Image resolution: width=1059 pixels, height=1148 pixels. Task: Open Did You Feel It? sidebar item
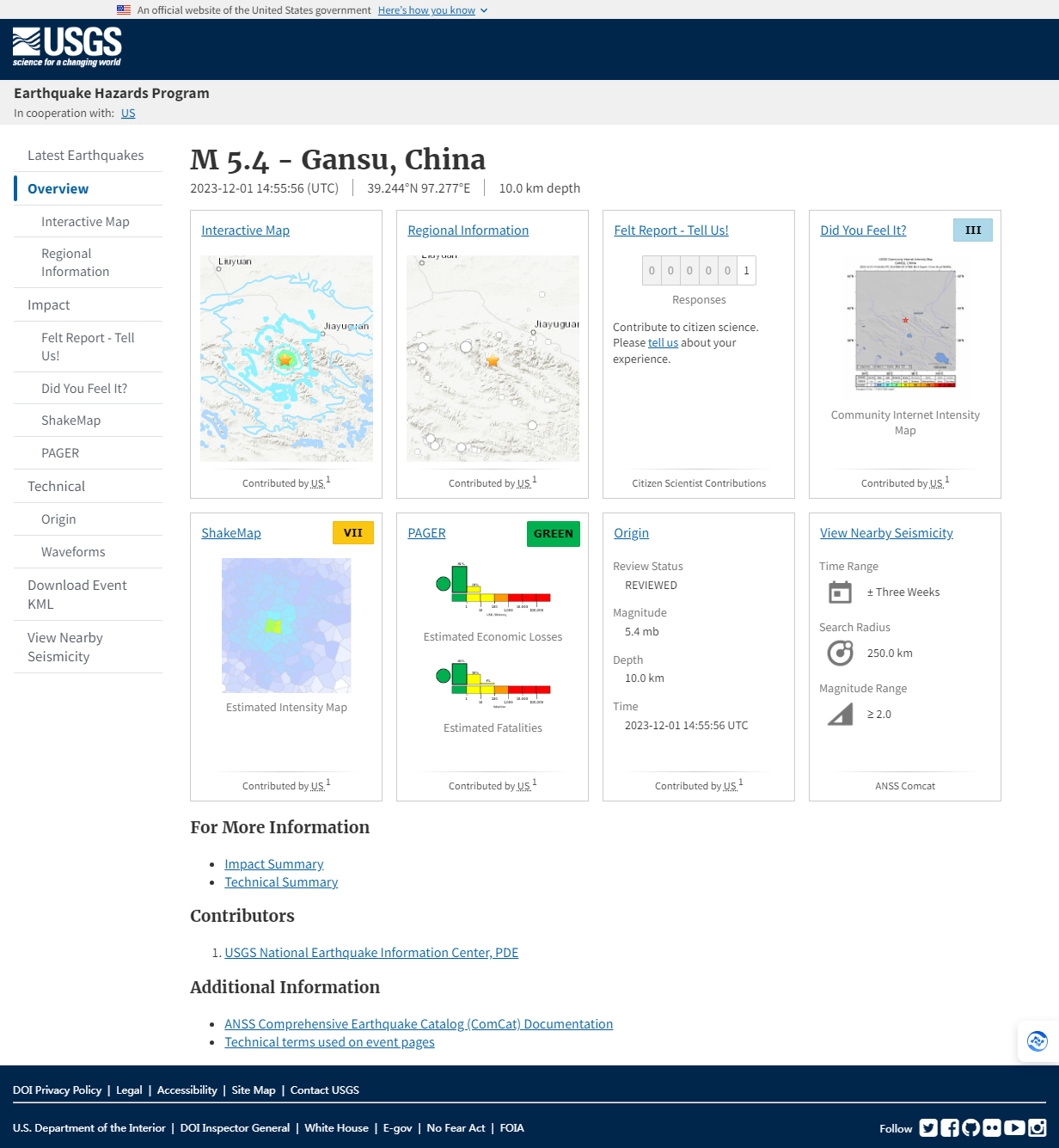[84, 388]
